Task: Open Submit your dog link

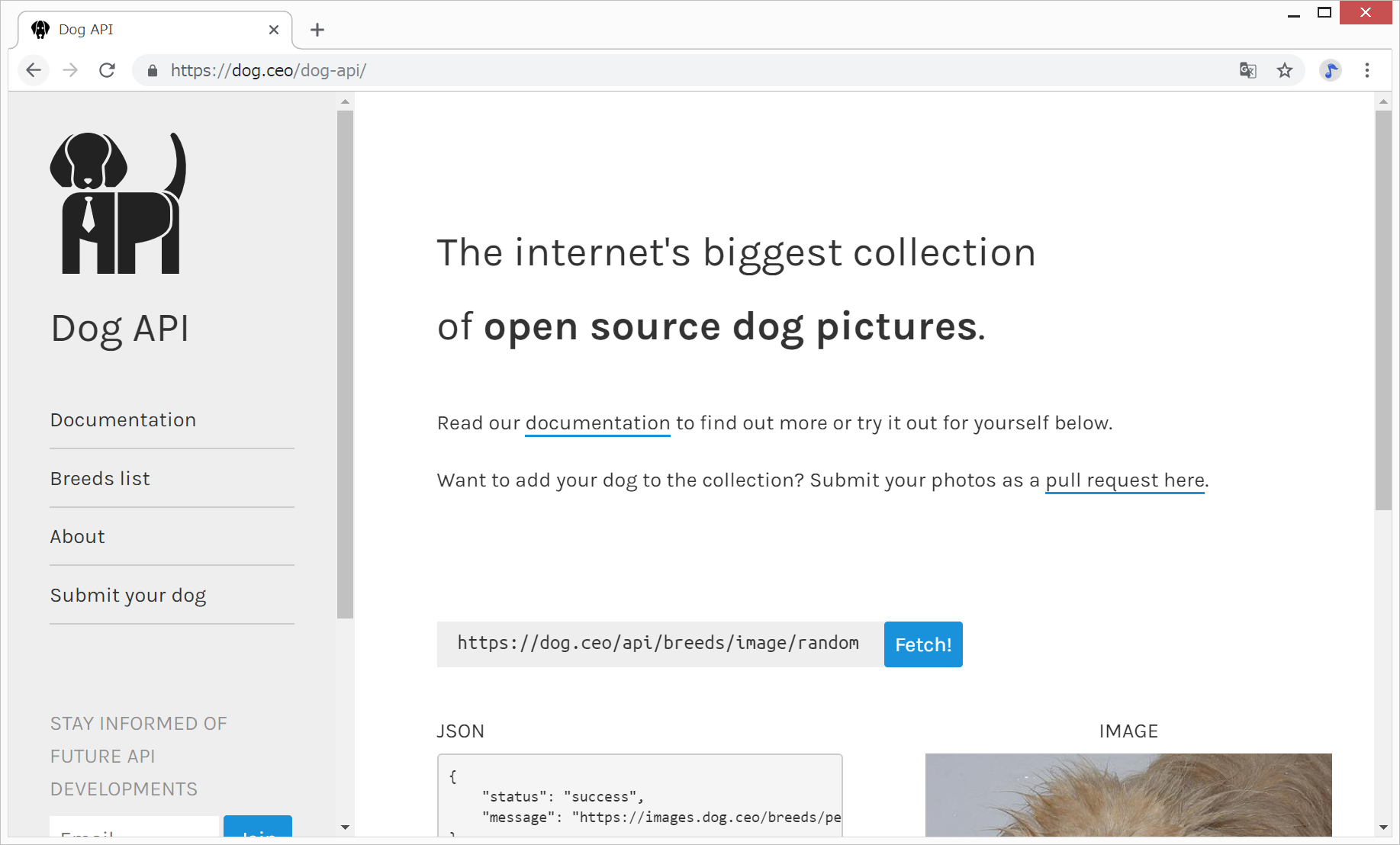Action: point(128,596)
